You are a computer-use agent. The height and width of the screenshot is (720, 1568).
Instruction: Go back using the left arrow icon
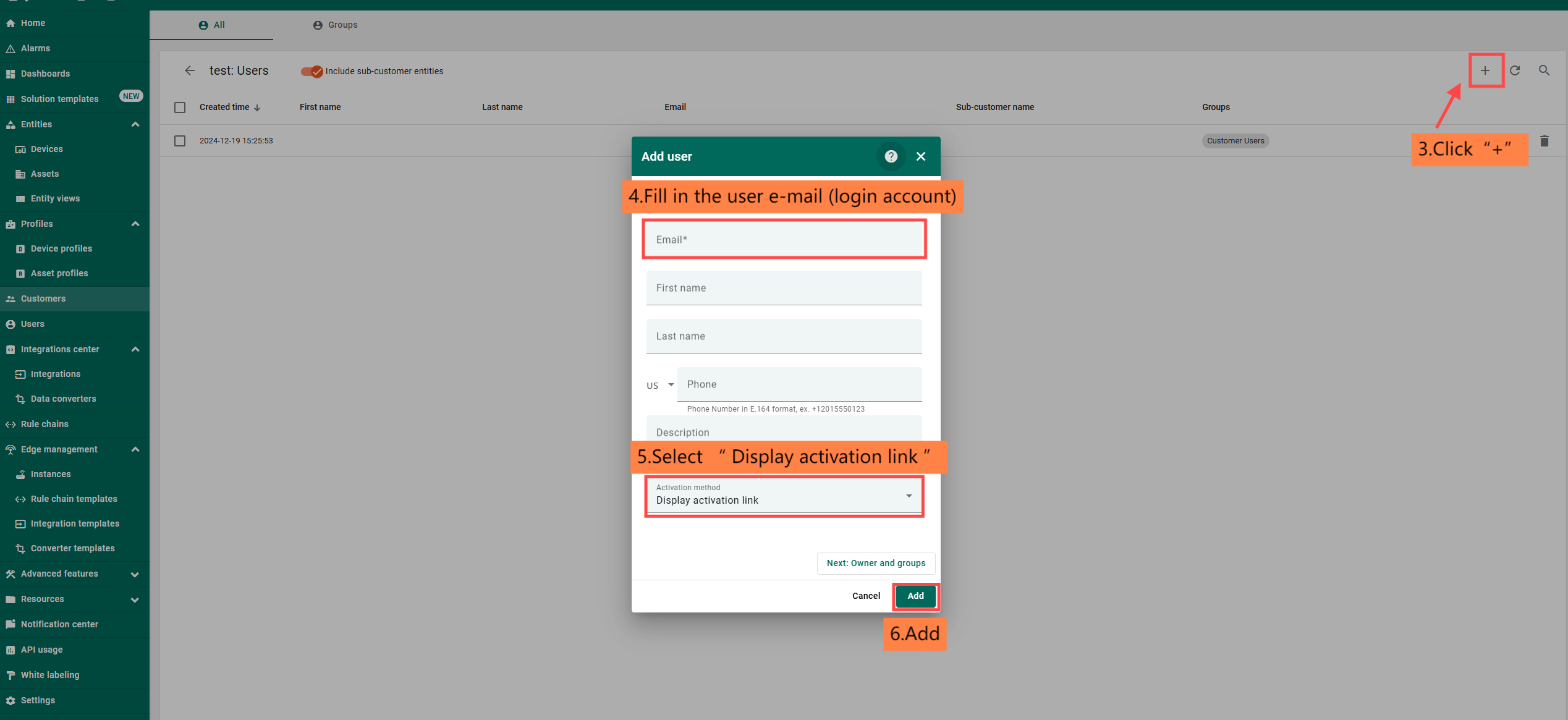190,70
